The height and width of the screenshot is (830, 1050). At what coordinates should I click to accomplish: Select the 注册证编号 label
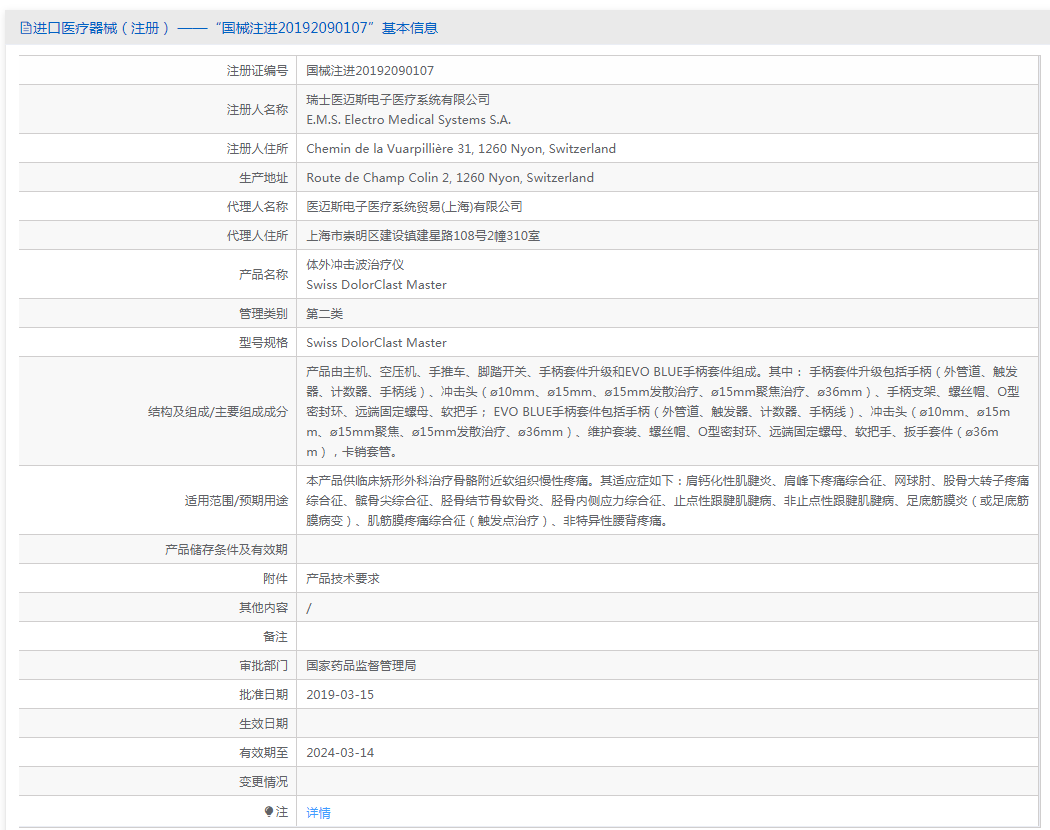click(257, 70)
